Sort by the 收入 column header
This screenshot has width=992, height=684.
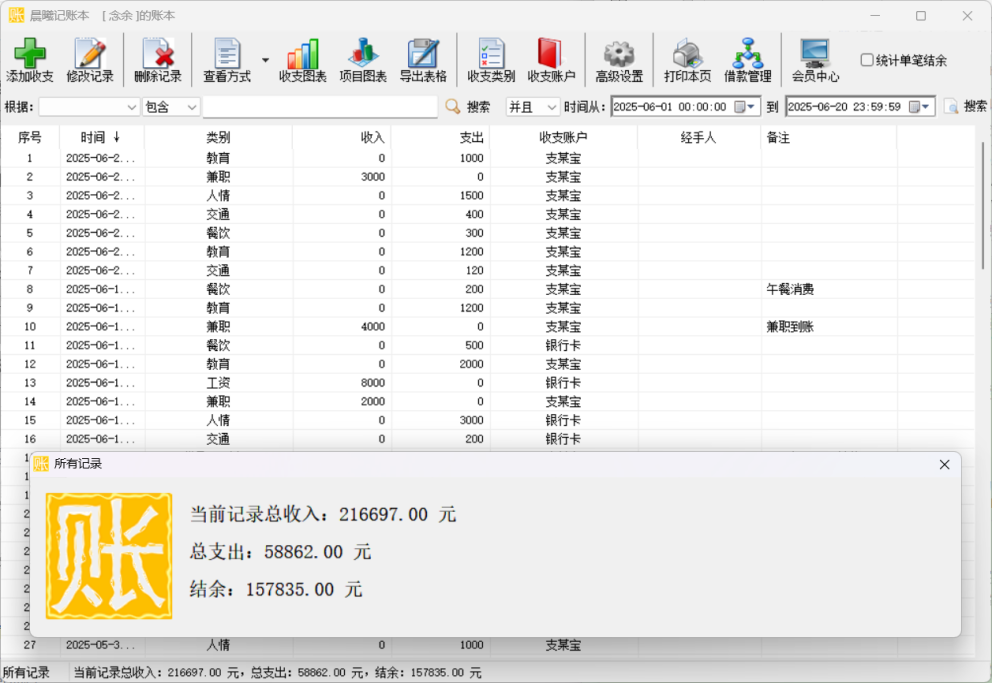point(342,137)
